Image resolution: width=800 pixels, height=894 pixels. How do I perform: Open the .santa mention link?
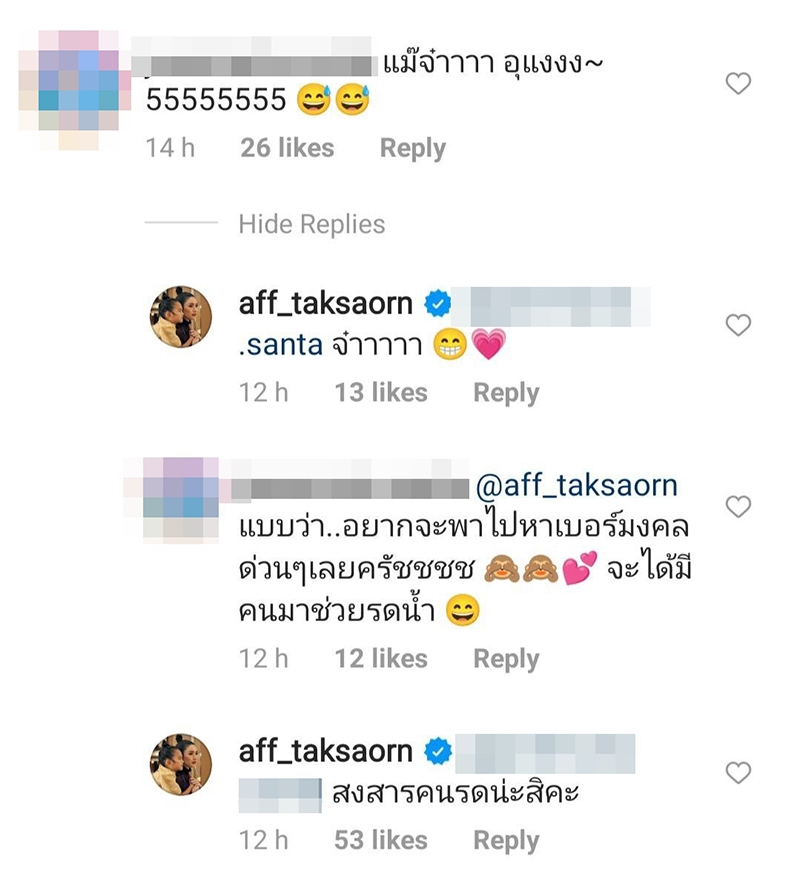[281, 345]
